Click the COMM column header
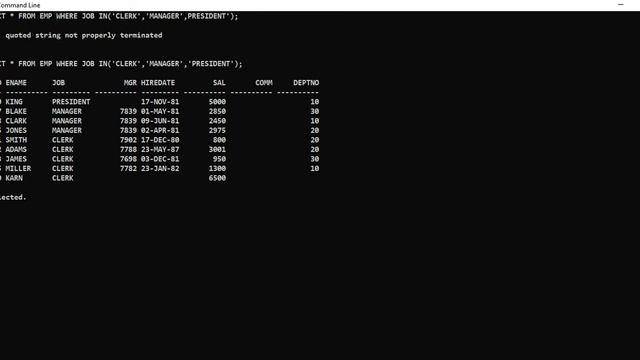The height and width of the screenshot is (360, 640). click(x=264, y=83)
